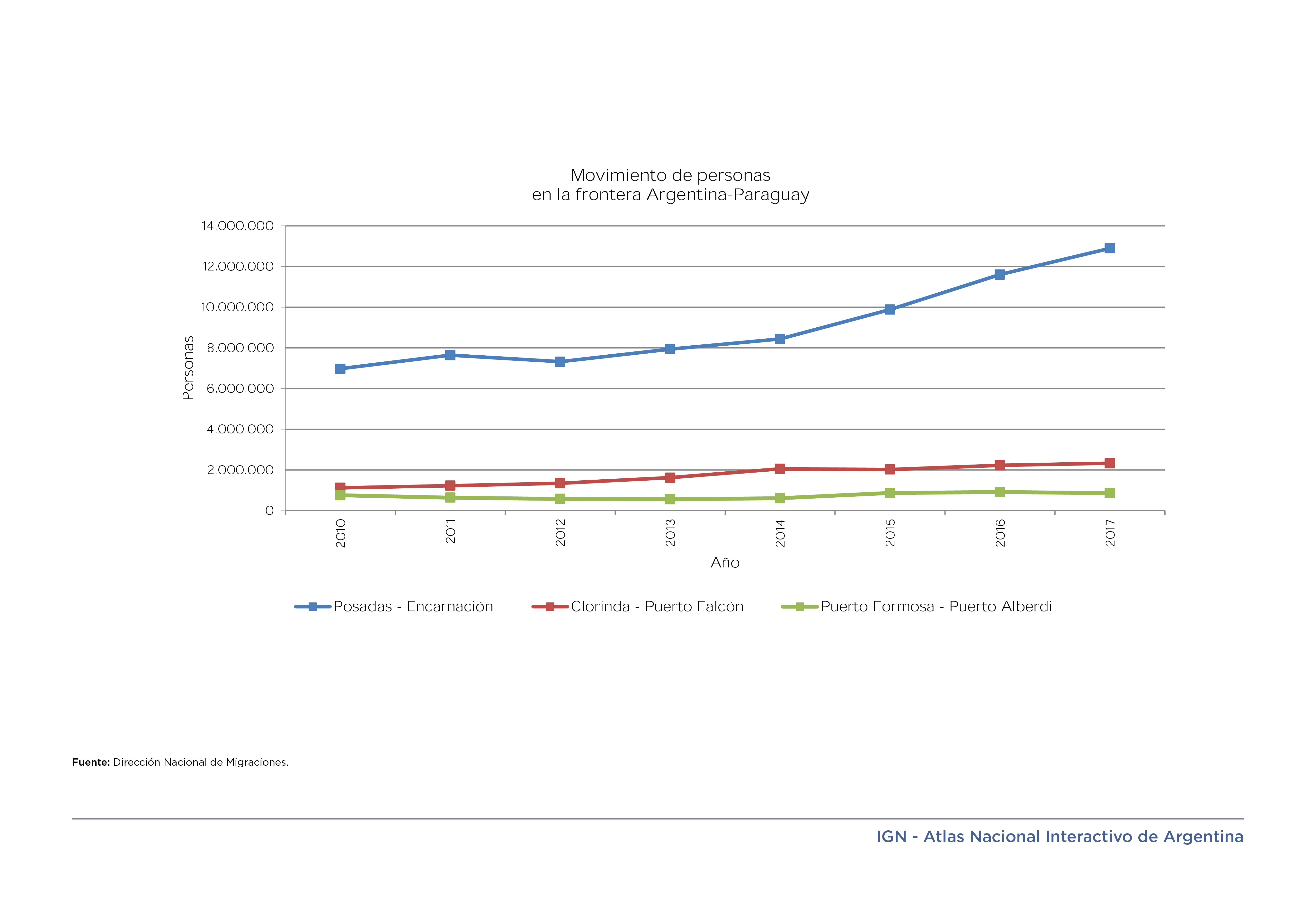1292x924 pixels.
Task: Click the green Puerto Formosa point for 2014
Action: click(x=780, y=498)
